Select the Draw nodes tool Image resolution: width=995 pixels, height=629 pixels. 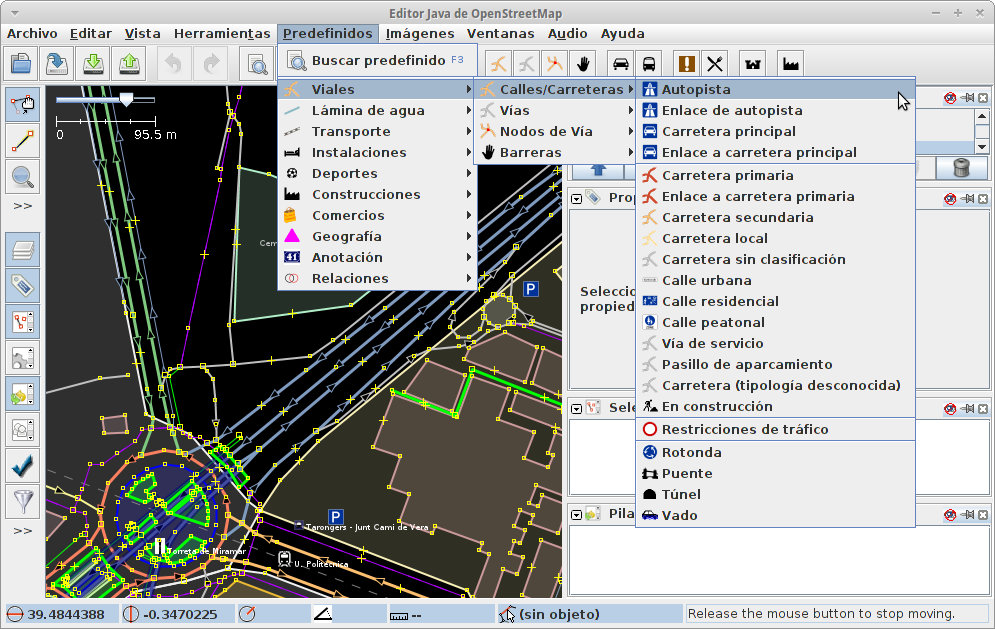[x=22, y=140]
